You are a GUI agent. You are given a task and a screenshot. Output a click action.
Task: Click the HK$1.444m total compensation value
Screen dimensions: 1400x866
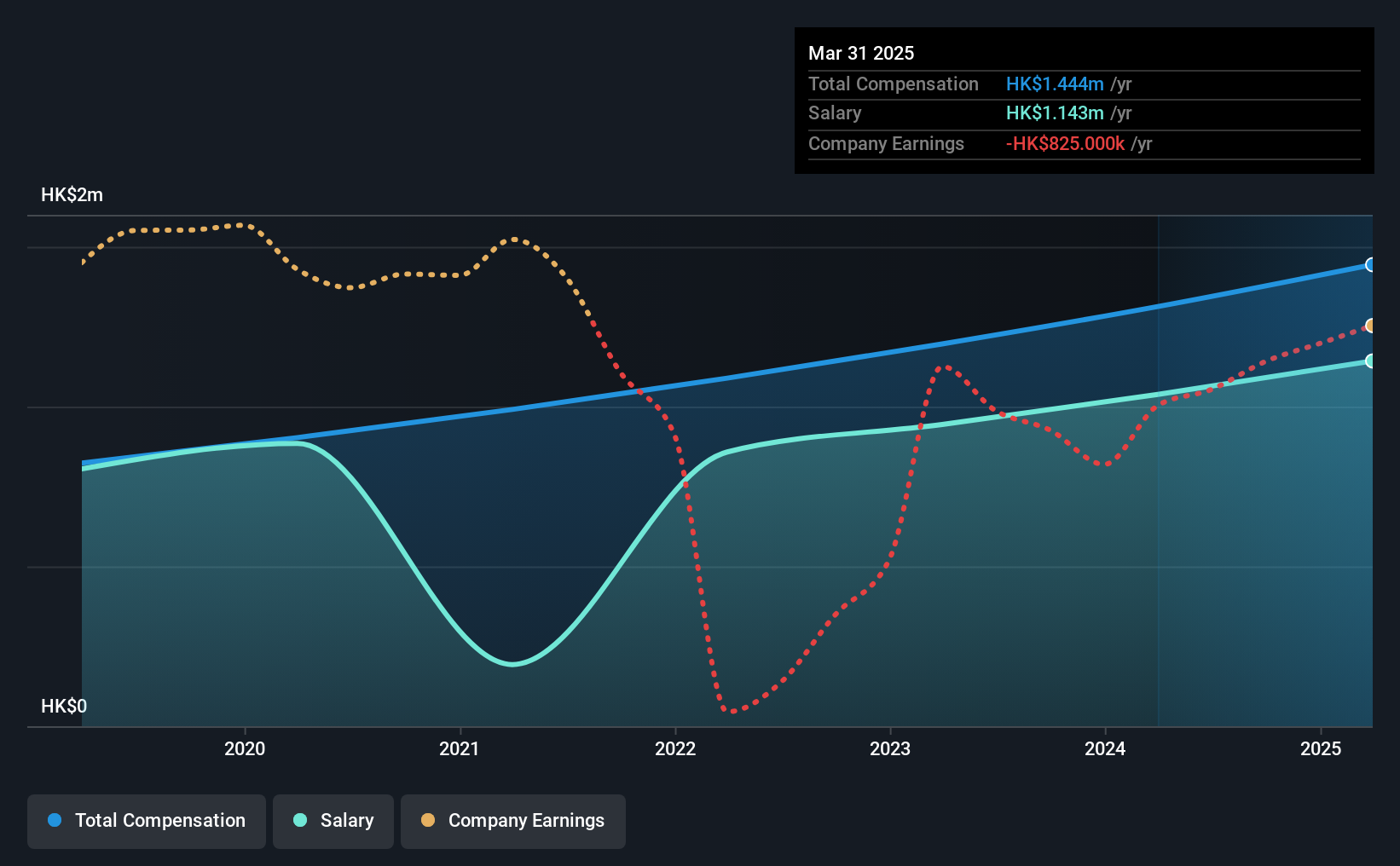tap(1055, 84)
